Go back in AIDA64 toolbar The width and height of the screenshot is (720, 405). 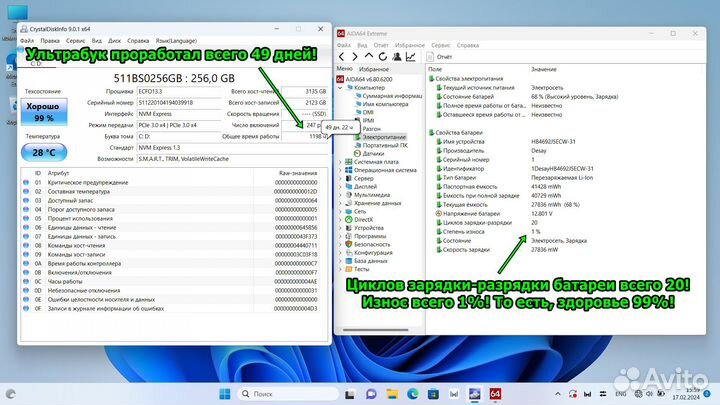point(341,56)
